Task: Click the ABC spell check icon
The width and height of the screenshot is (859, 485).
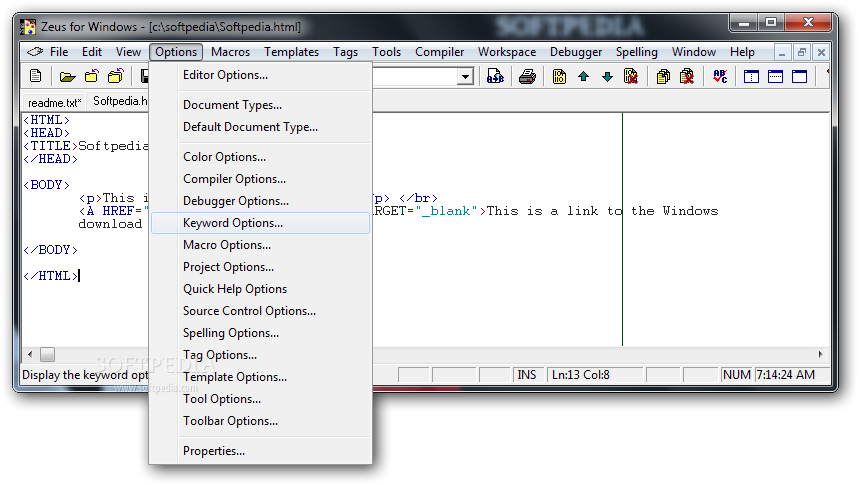Action: tap(720, 76)
